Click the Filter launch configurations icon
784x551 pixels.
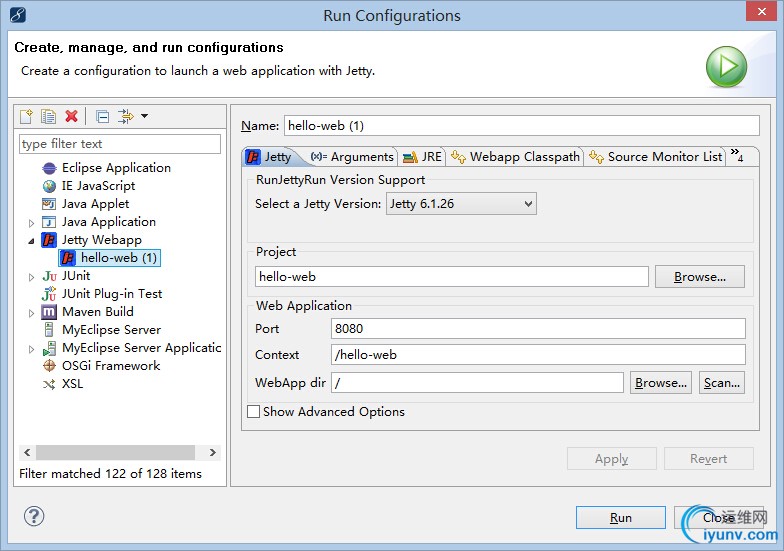126,116
